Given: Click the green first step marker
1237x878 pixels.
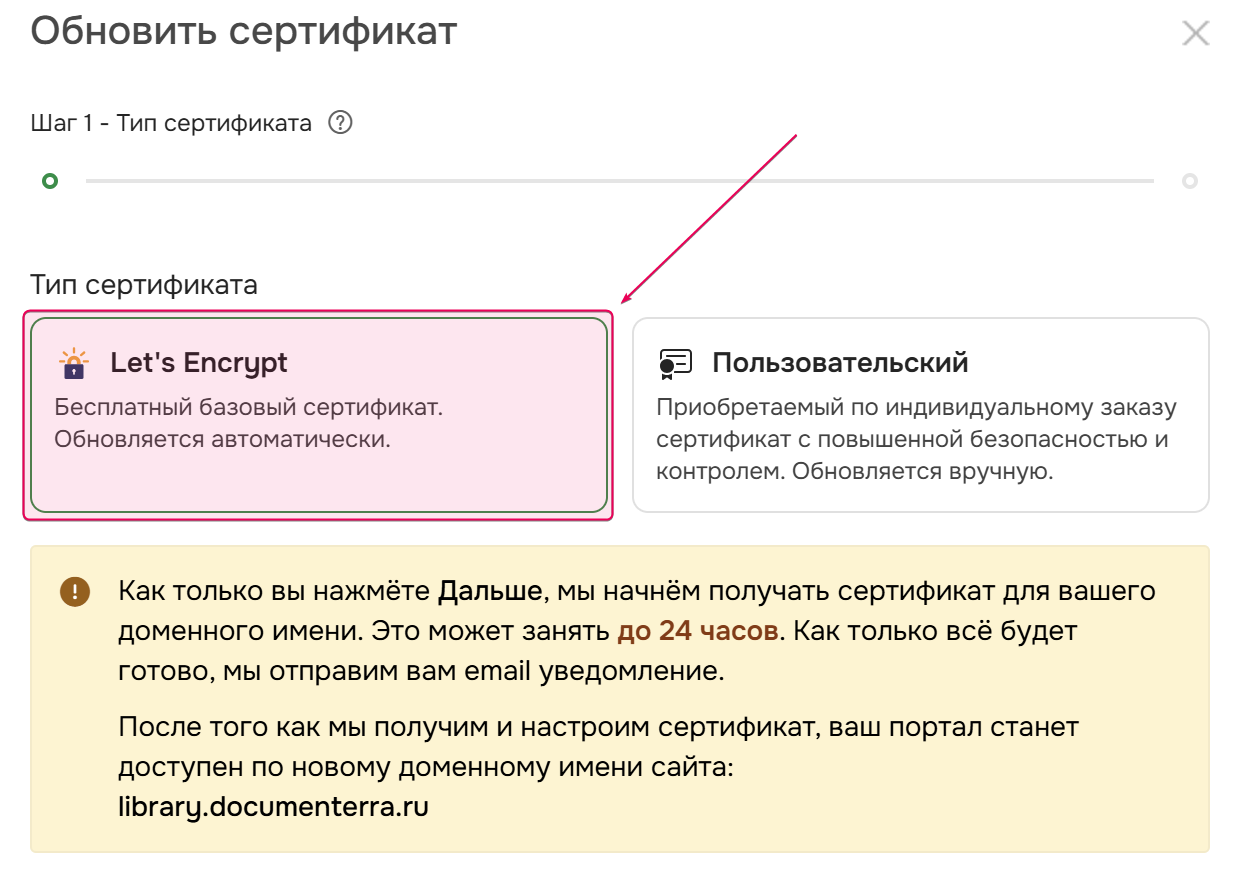Looking at the screenshot, I should click(50, 181).
